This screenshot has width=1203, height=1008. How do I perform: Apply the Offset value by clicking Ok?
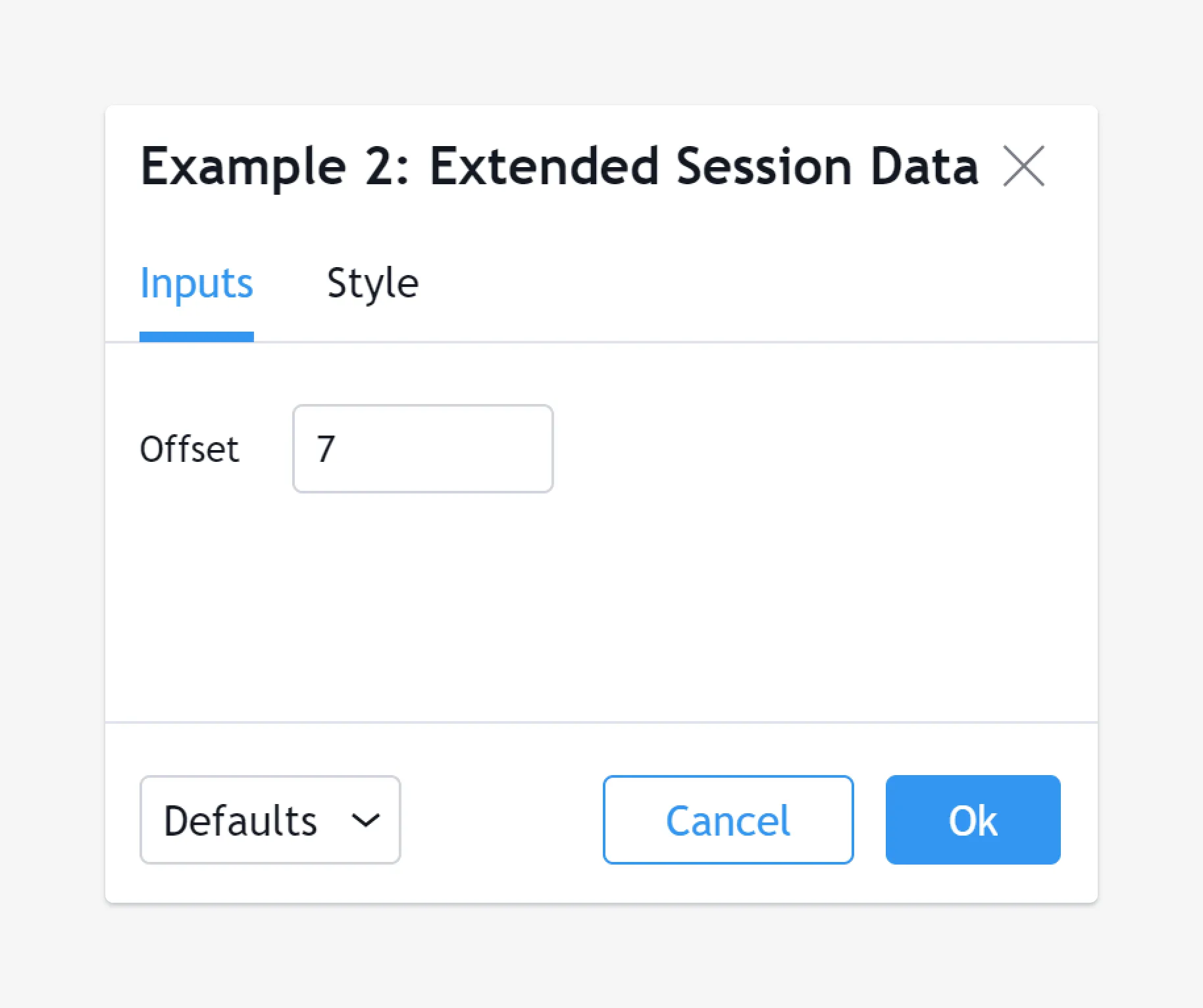[x=973, y=820]
